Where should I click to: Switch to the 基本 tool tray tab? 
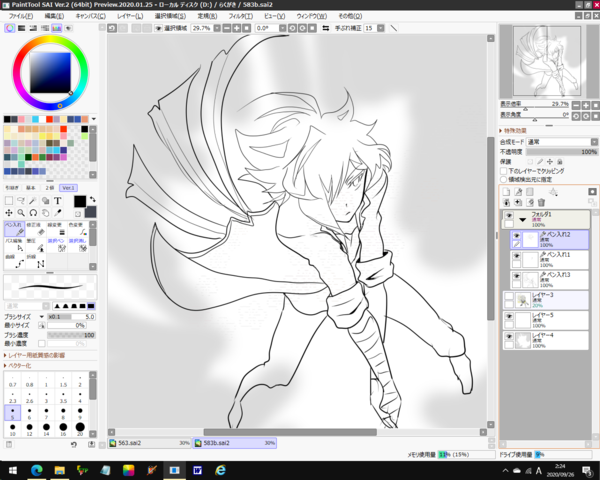pos(31,188)
